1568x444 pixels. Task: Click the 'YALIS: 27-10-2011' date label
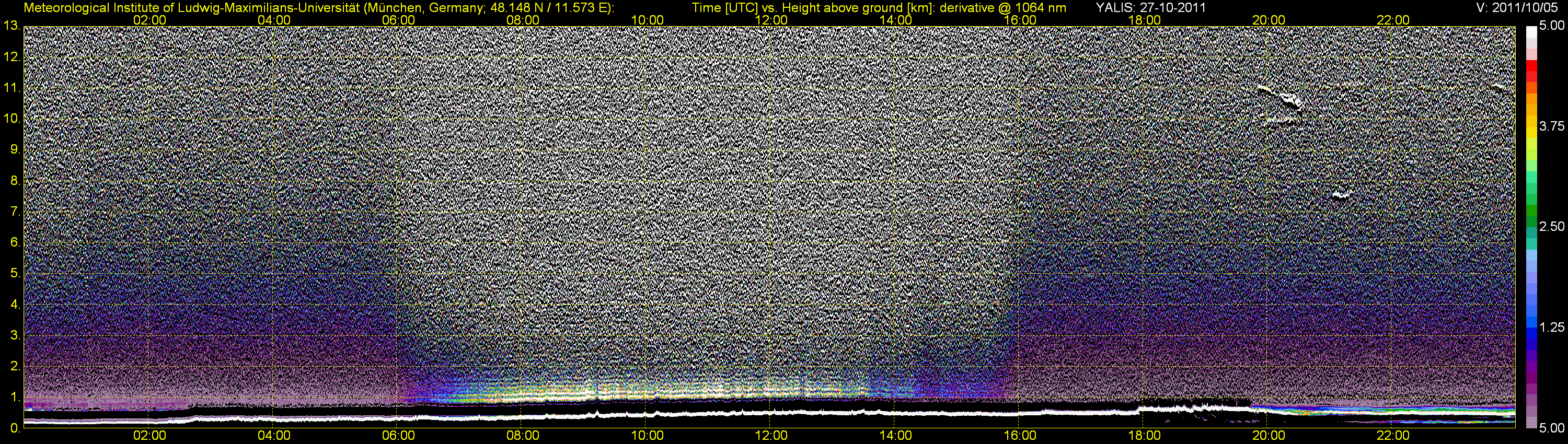(x=1150, y=8)
